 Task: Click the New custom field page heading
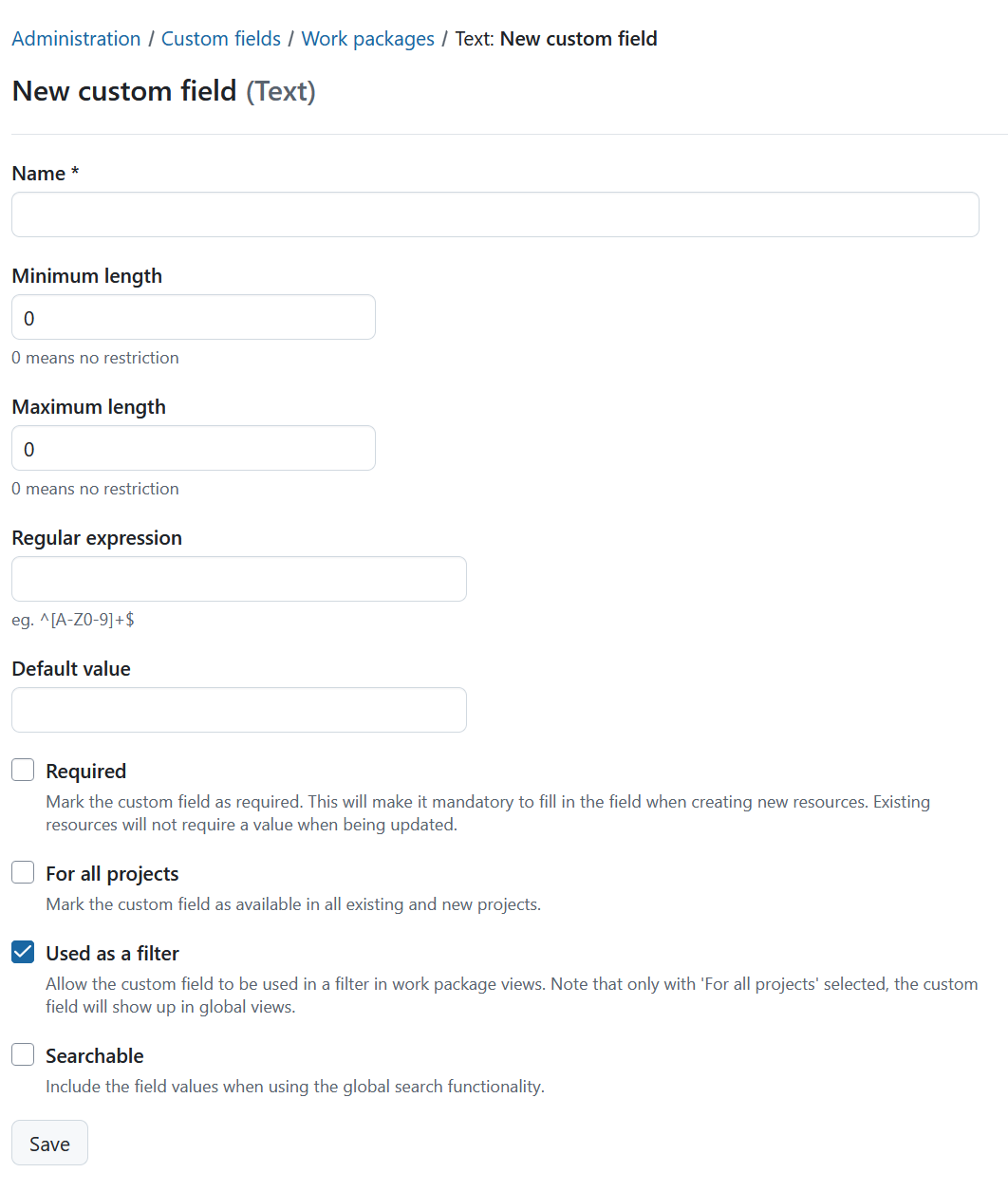[x=124, y=90]
